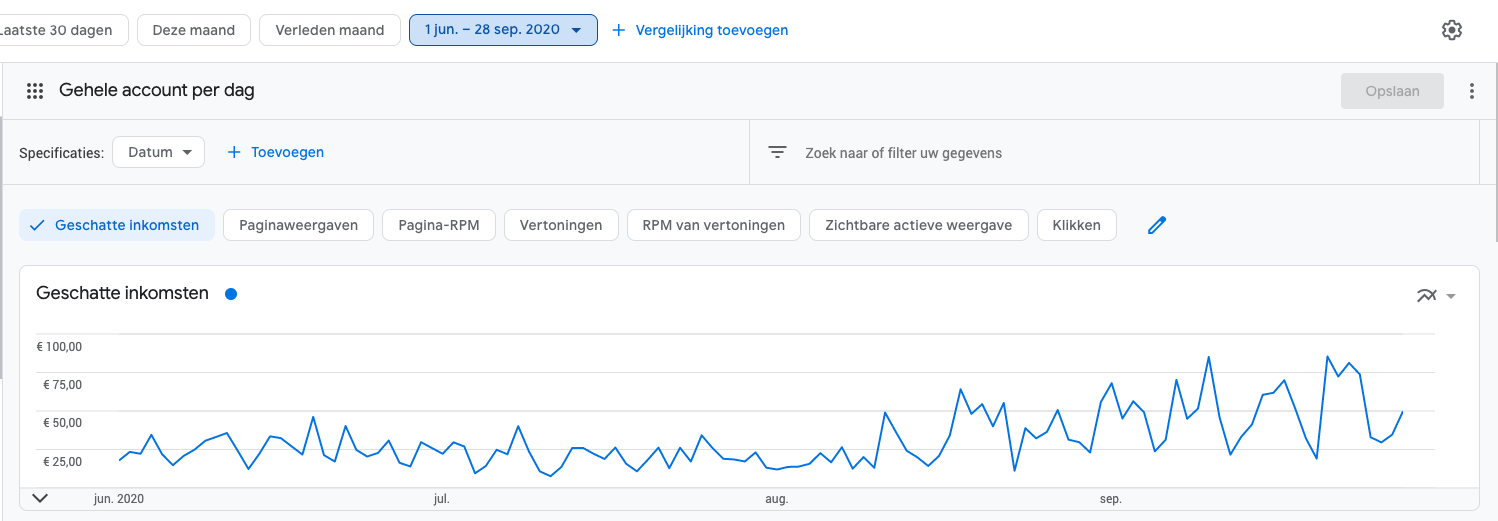The image size is (1498, 521).
Task: Click the pencil edit metrics icon
Action: (x=1157, y=225)
